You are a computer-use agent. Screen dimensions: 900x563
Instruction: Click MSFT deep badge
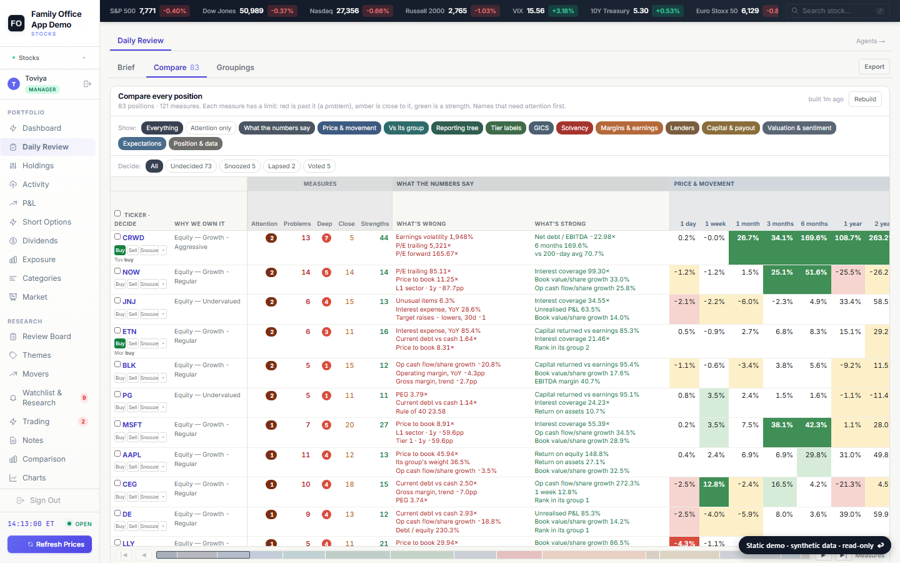click(326, 425)
